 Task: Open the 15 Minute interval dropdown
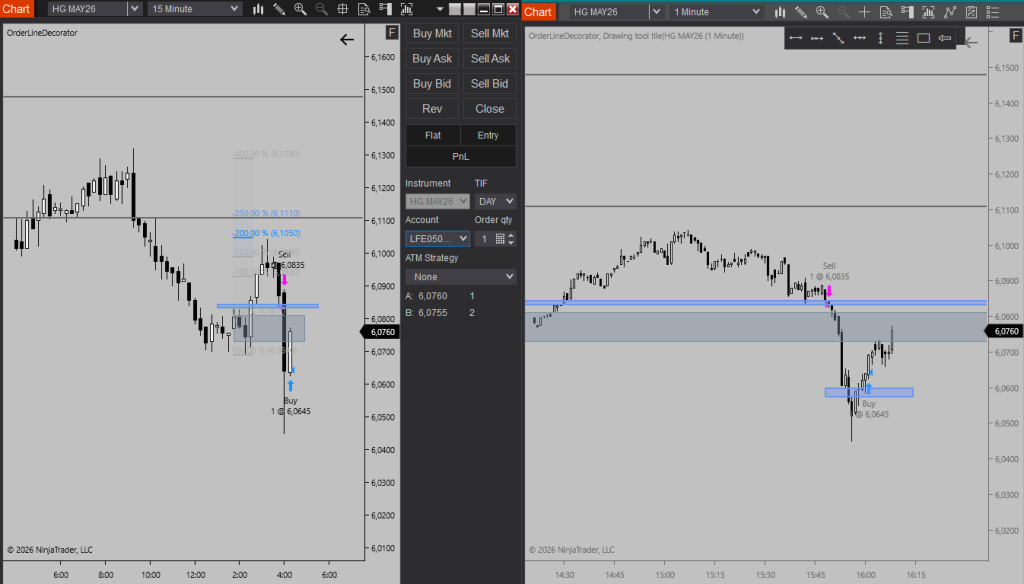pyautogui.click(x=195, y=9)
